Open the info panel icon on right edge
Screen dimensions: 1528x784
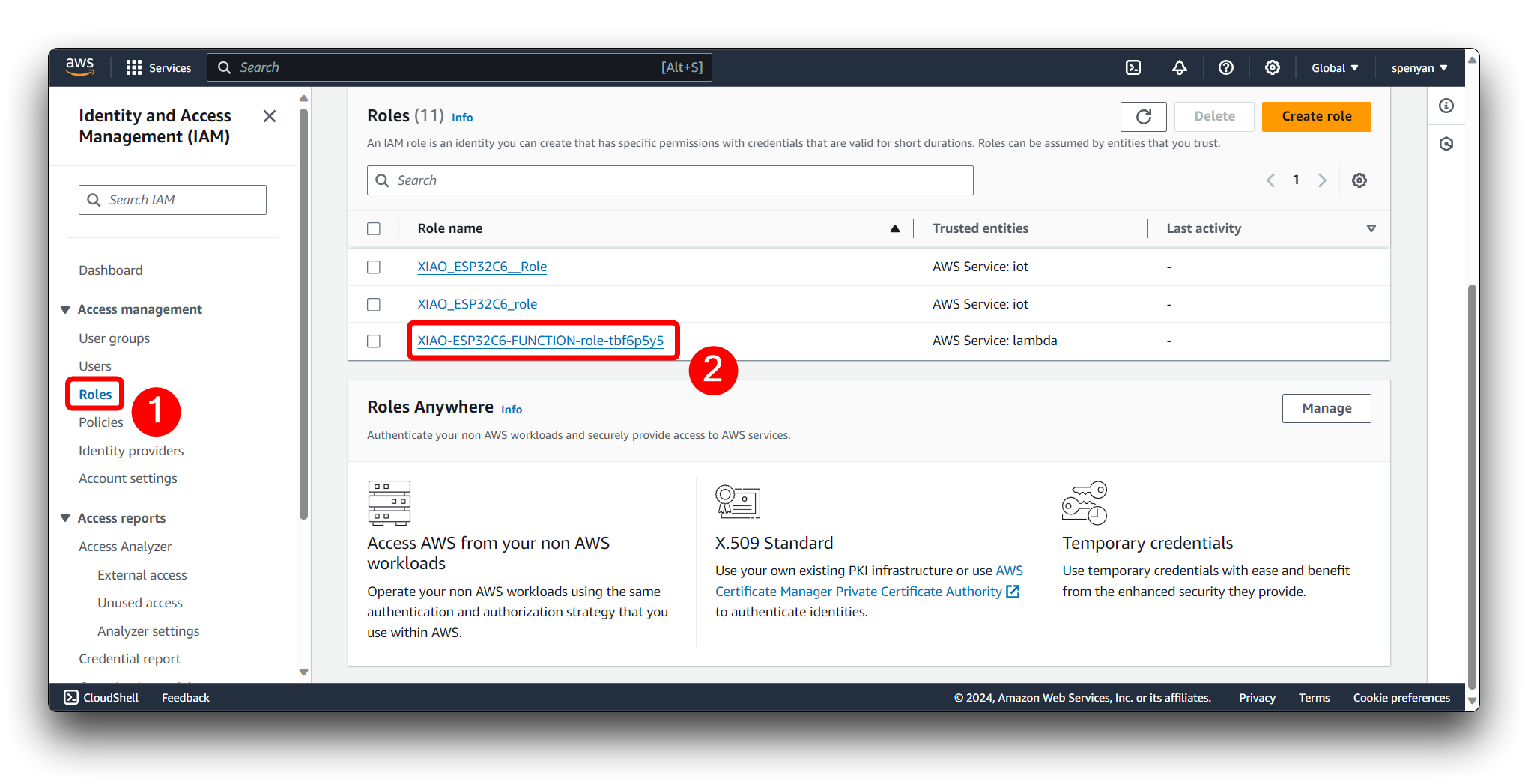point(1446,106)
